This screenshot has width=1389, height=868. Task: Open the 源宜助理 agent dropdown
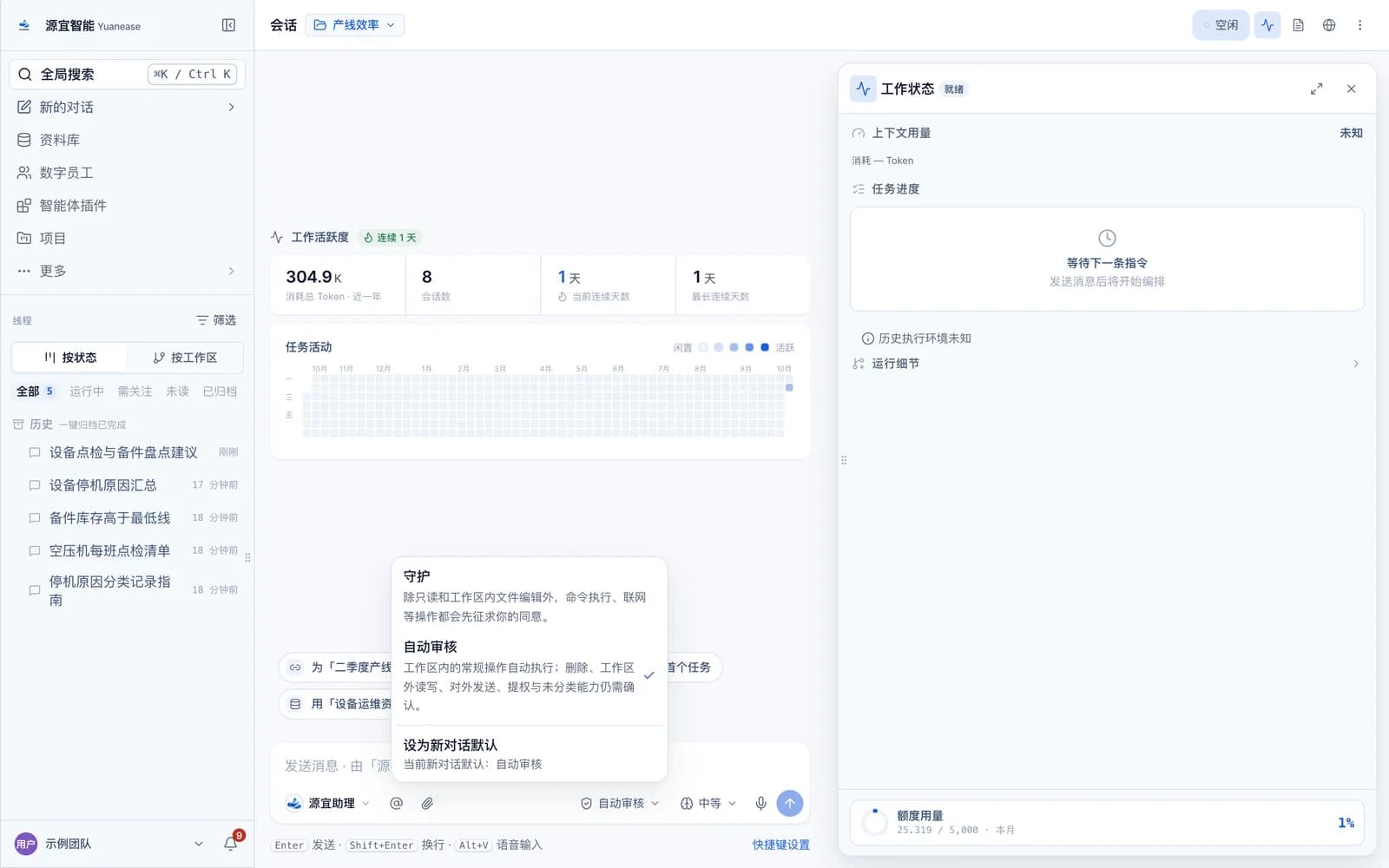328,803
